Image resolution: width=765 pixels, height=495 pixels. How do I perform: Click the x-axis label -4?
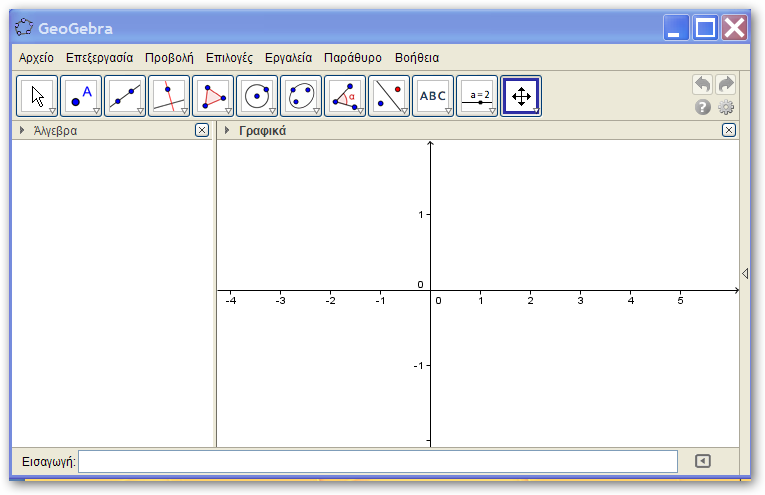pyautogui.click(x=231, y=300)
